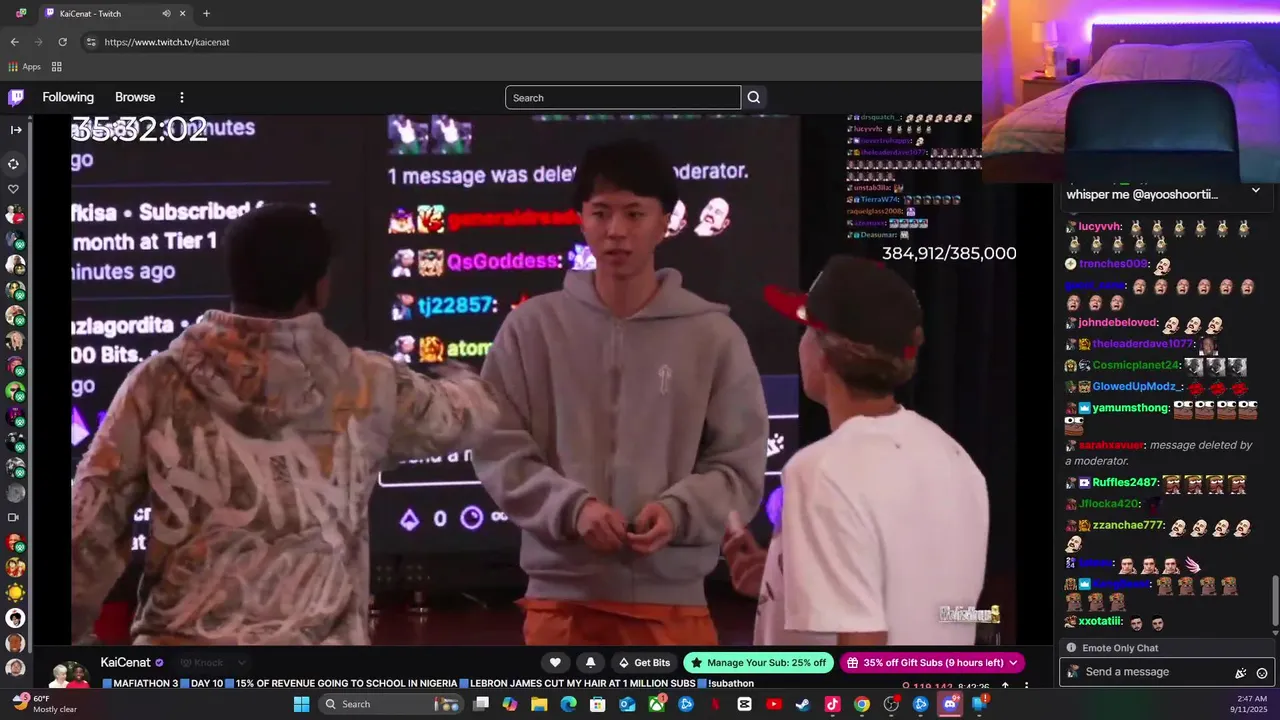Open stream more options menu

1026,687
